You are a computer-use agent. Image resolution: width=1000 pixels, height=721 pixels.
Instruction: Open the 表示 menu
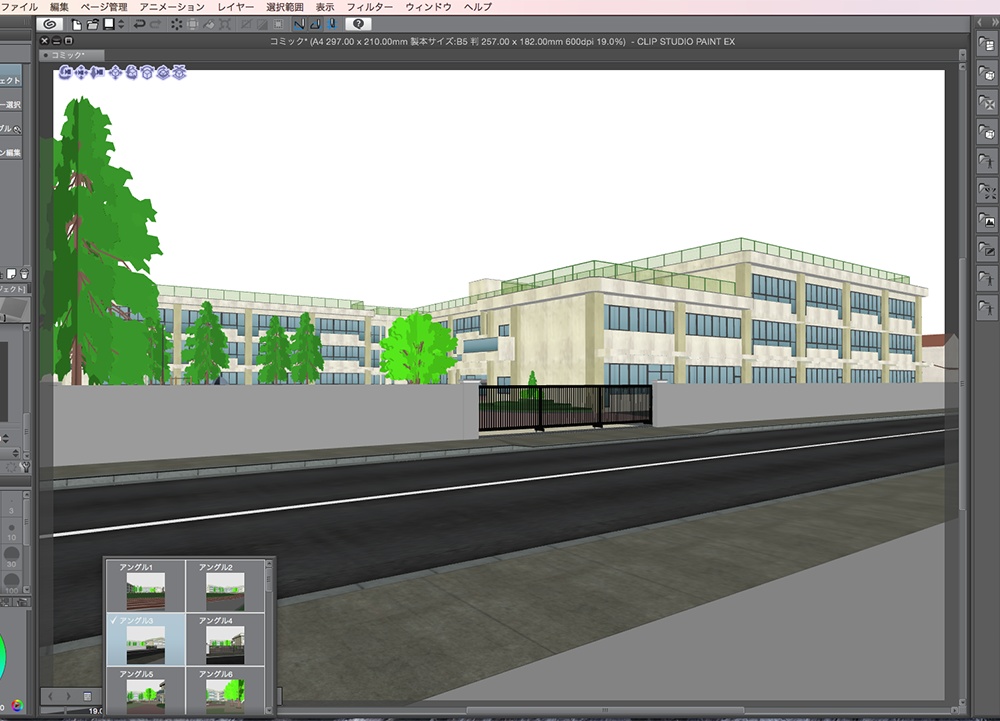pyautogui.click(x=325, y=7)
